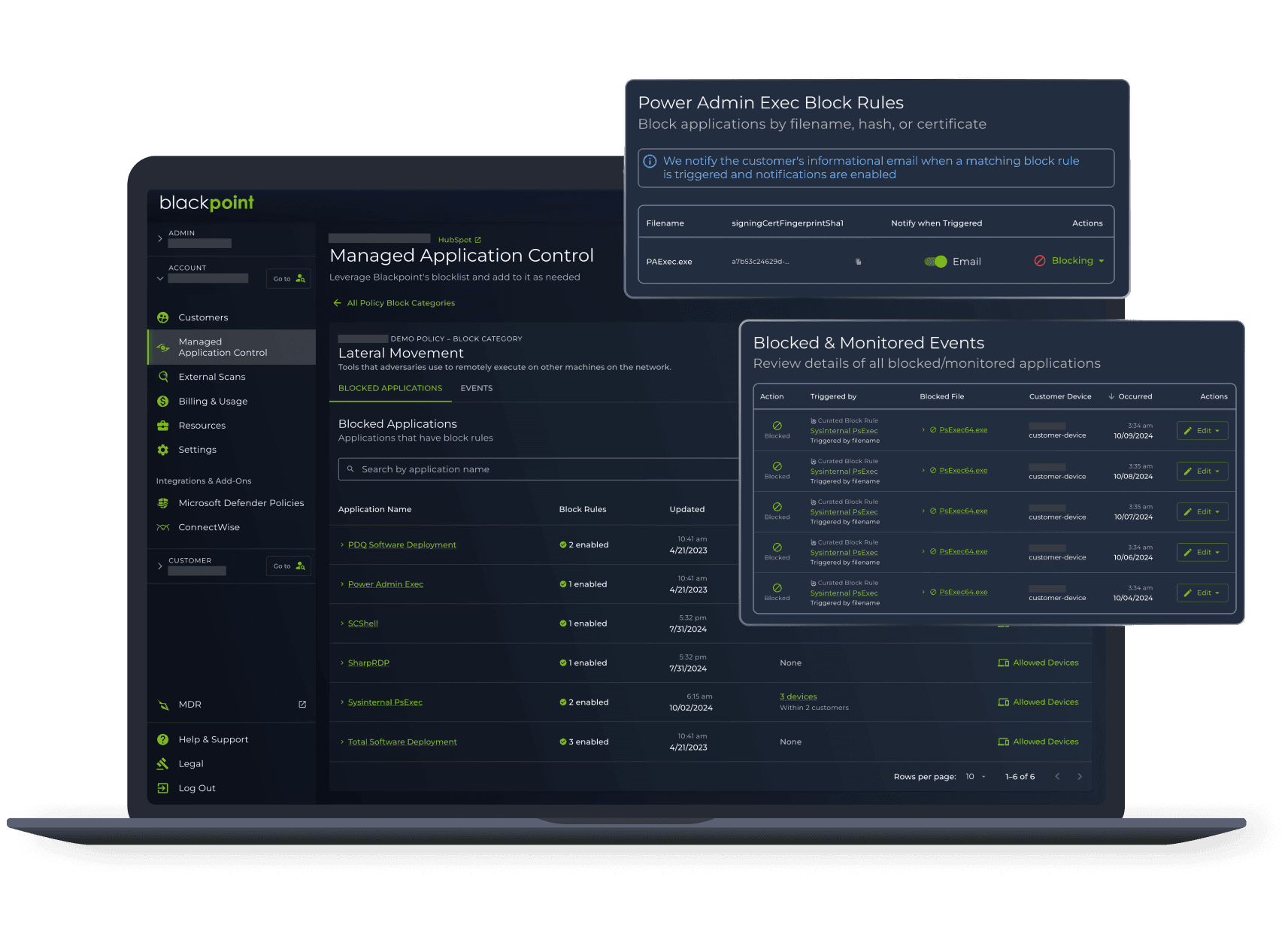Select the Managed Application Control eye icon

[x=163, y=347]
